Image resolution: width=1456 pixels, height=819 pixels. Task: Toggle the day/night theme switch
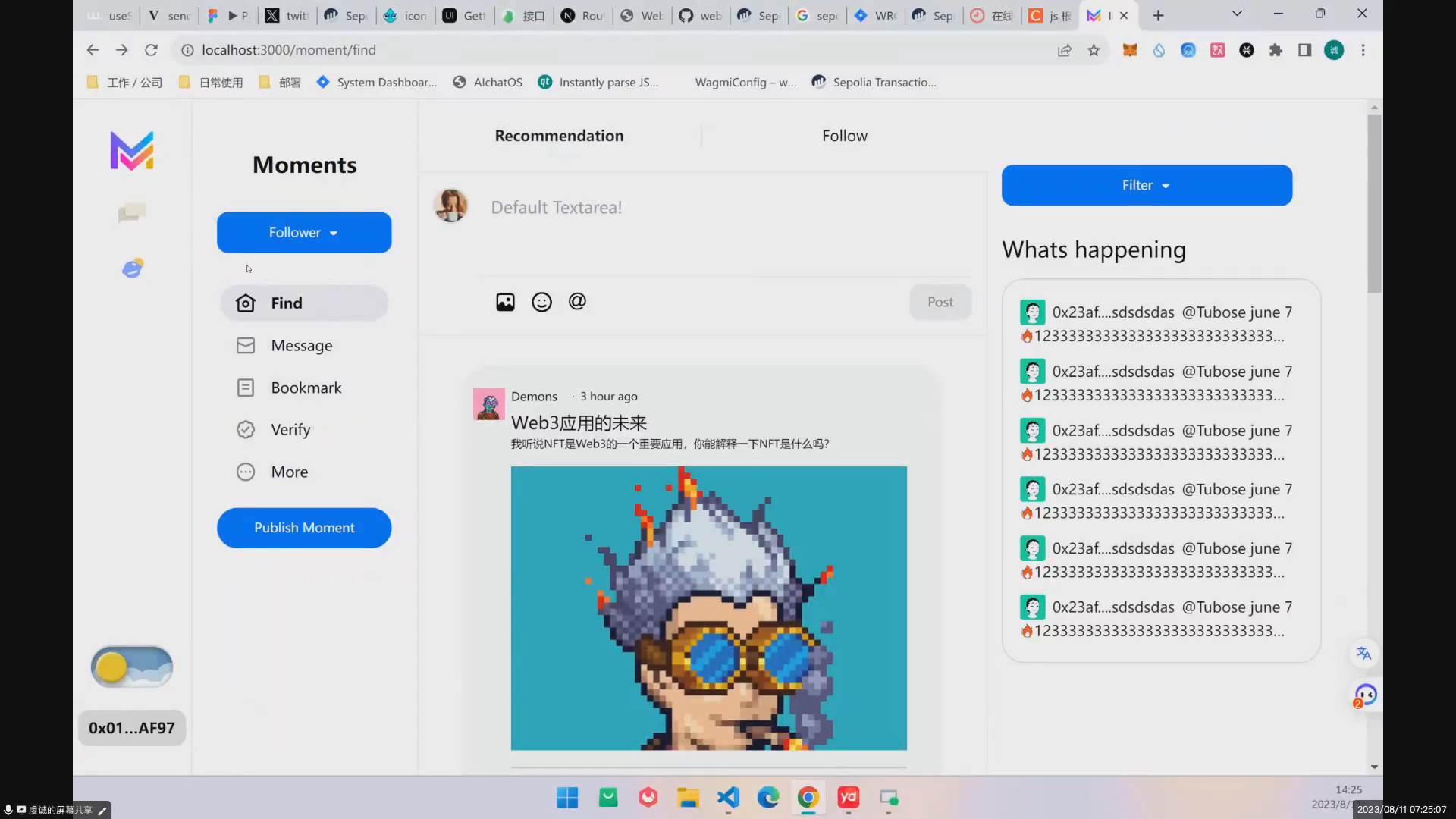[132, 667]
